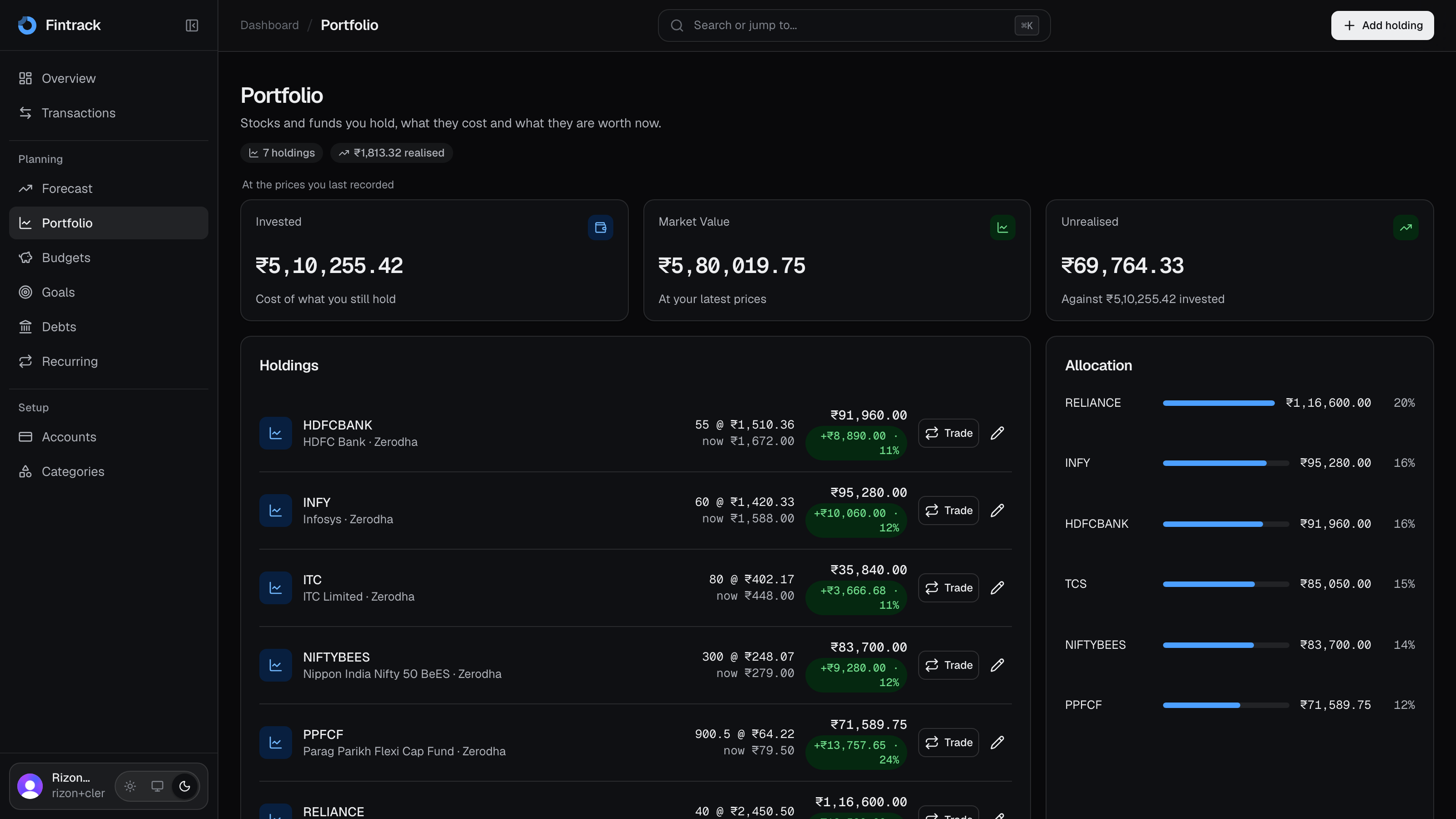Image resolution: width=1456 pixels, height=819 pixels.
Task: Edit the NIFTYBEES holding with the pencil
Action: tap(998, 666)
